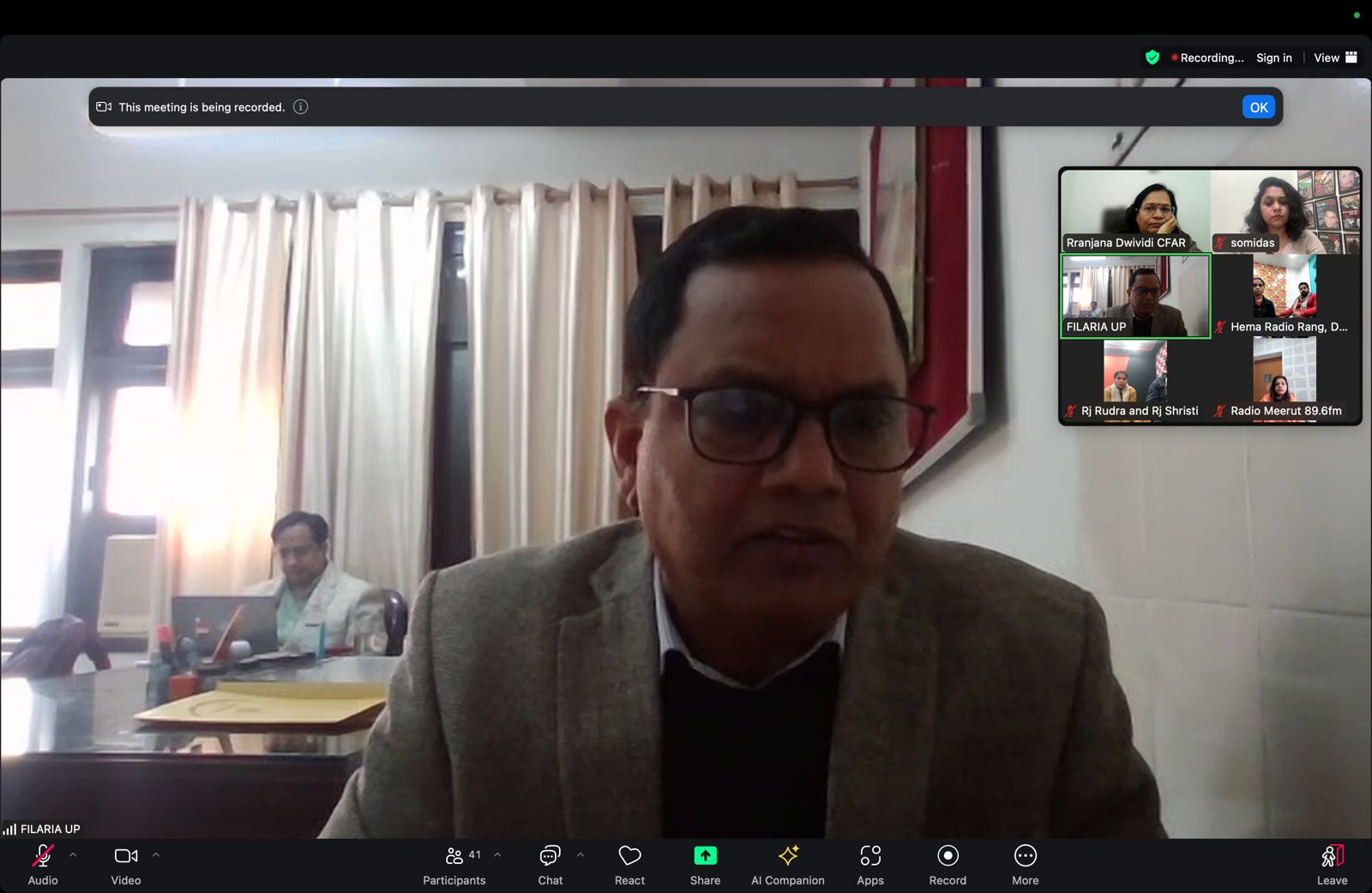
Task: Open the React emoji menu
Action: pos(629,864)
